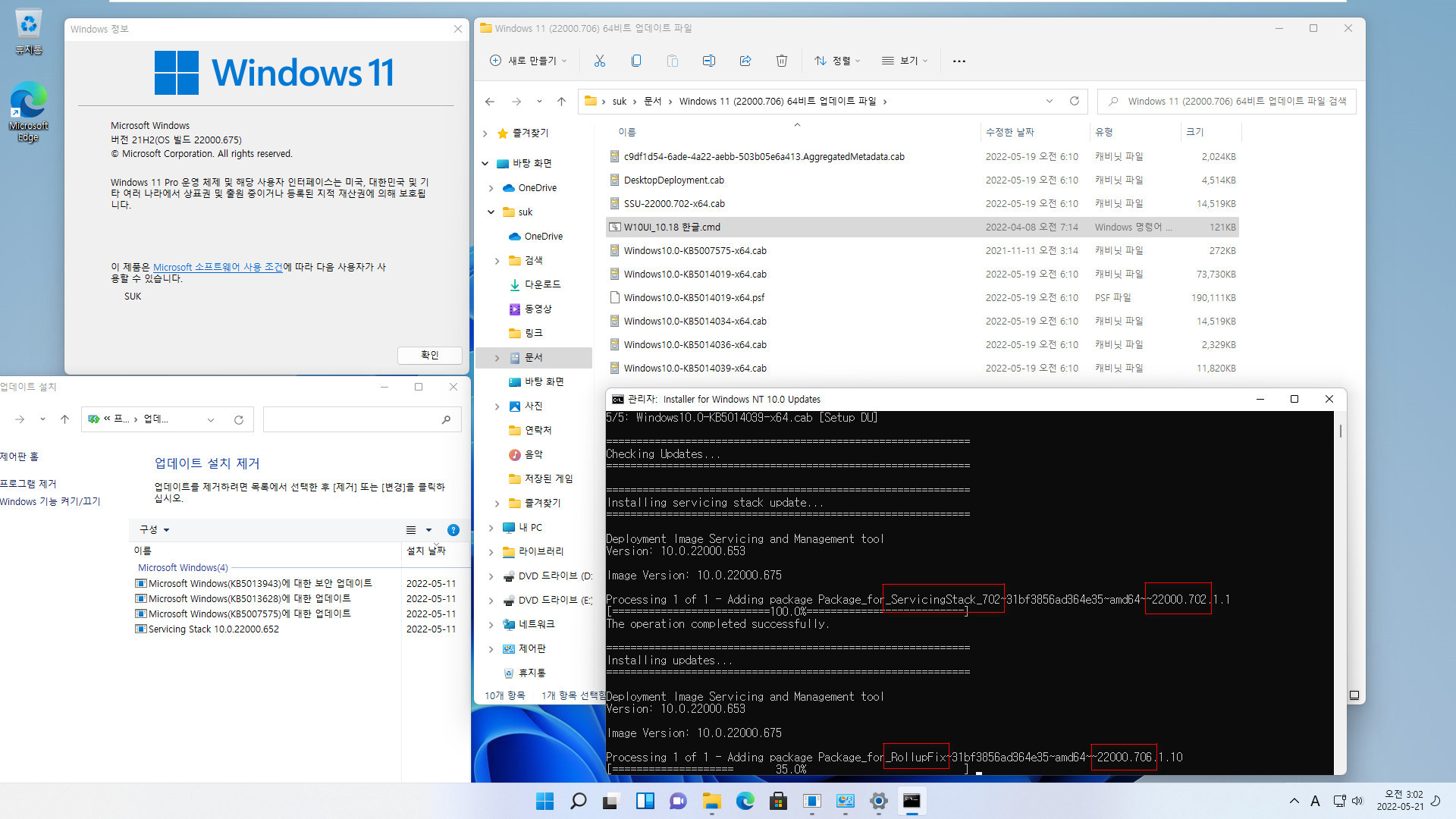Open the Windows Start menu
The height and width of the screenshot is (819, 1456).
coord(544,801)
